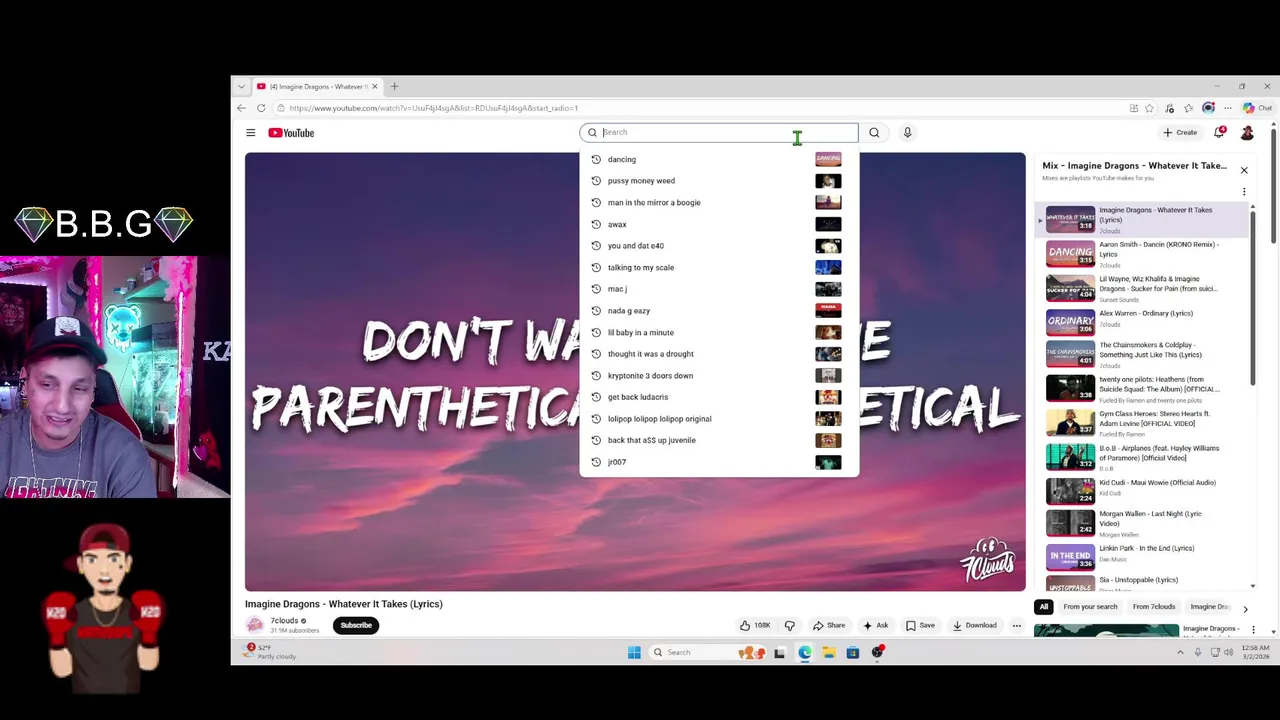The width and height of the screenshot is (1280, 720).
Task: Reload the page with the refresh icon
Action: click(261, 108)
